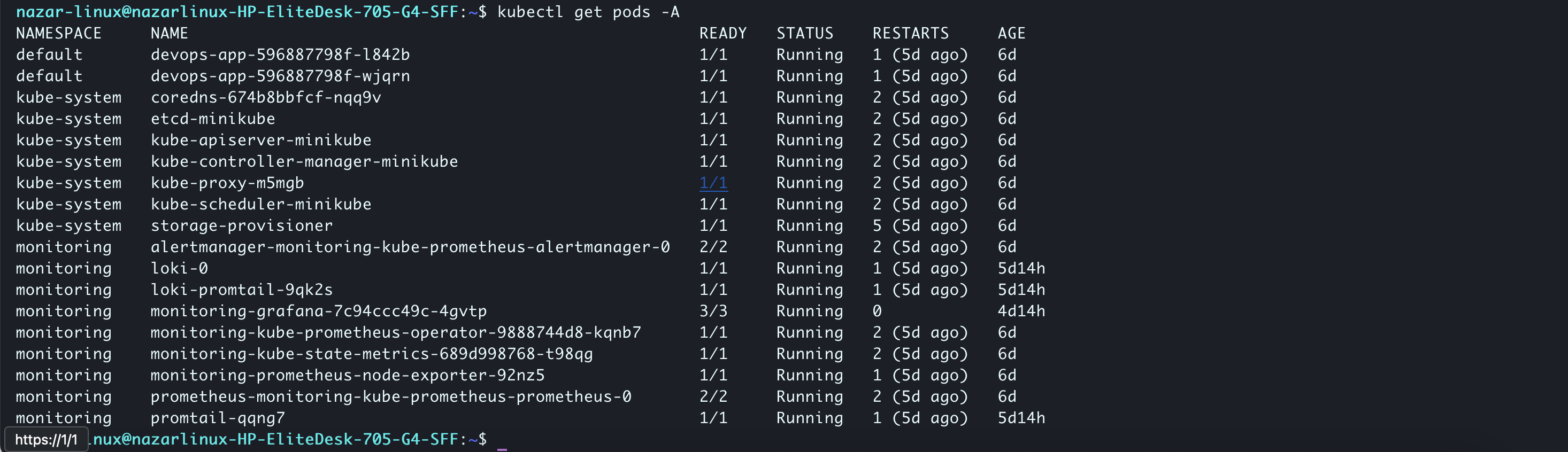Viewport: 1568px width, 452px height.
Task: Click the RESTARTS column header
Action: point(910,34)
